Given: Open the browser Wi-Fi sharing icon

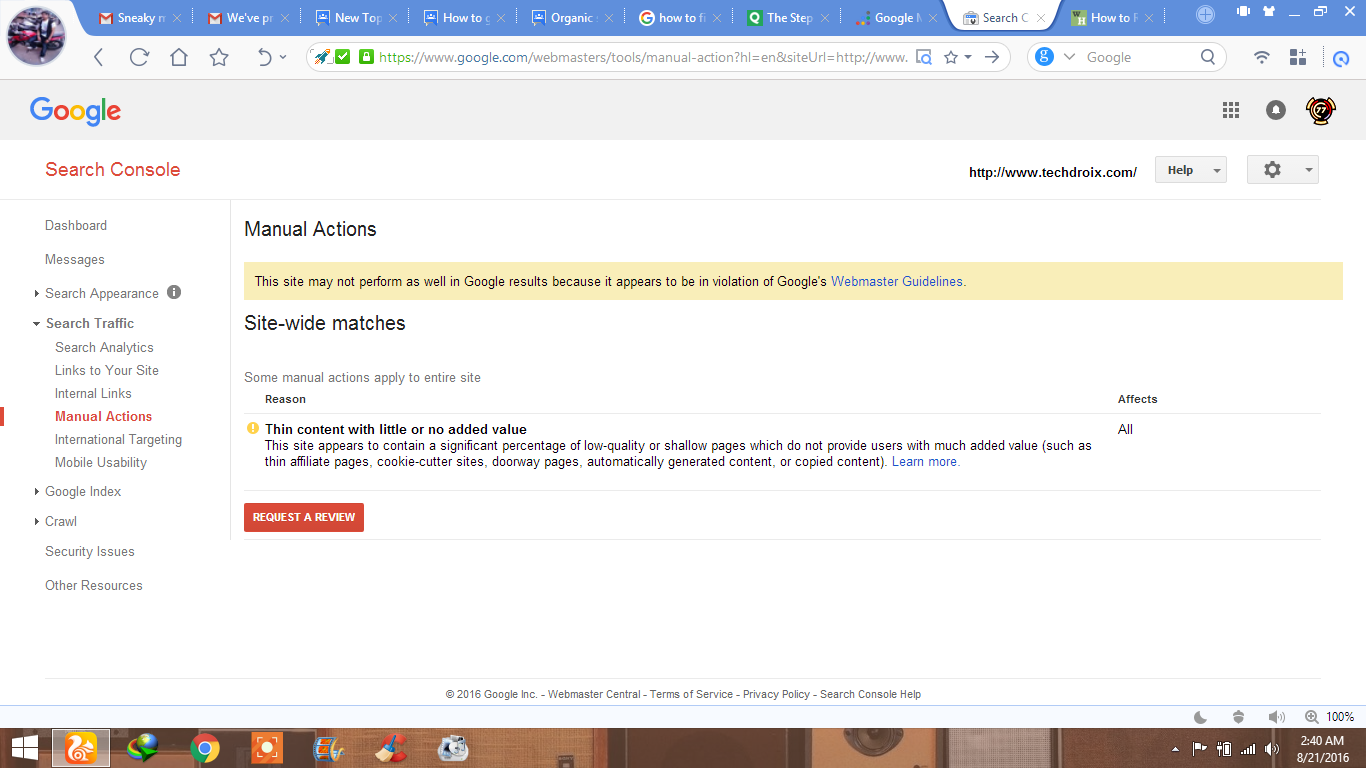Looking at the screenshot, I should (1262, 57).
